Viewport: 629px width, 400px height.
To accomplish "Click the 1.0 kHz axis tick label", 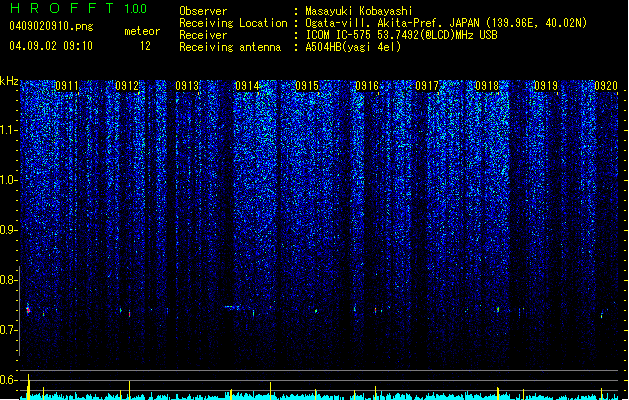I will (8, 180).
